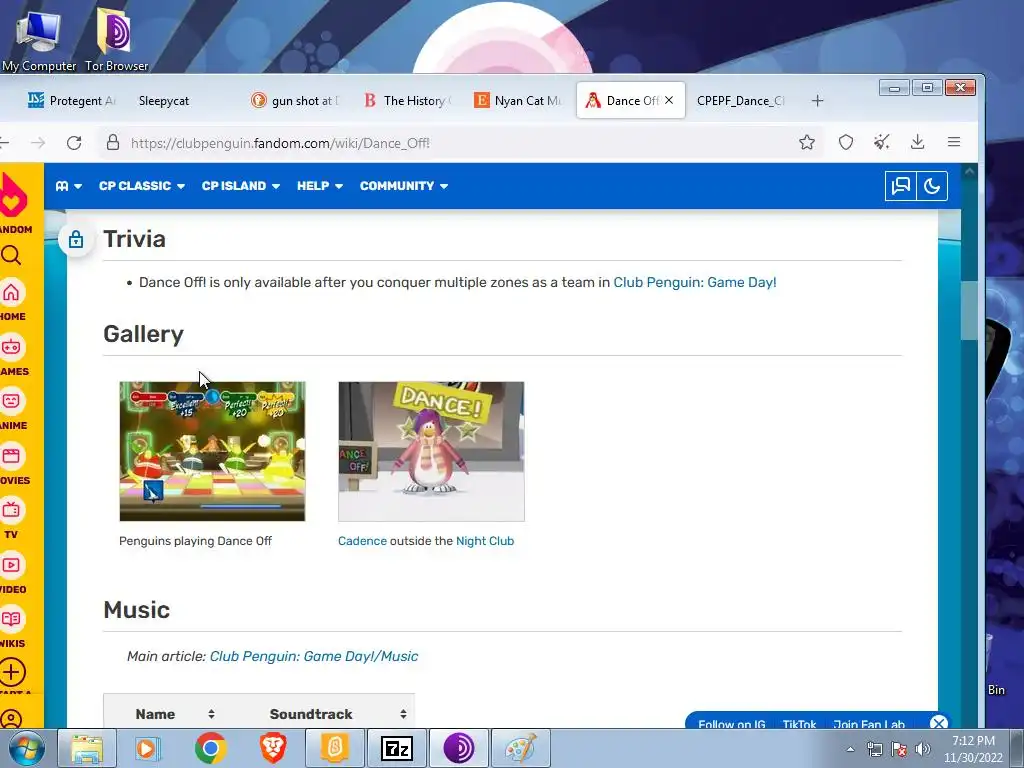Open the Tor Browser desktop shortcut
This screenshot has height=768, width=1024.
(x=116, y=38)
